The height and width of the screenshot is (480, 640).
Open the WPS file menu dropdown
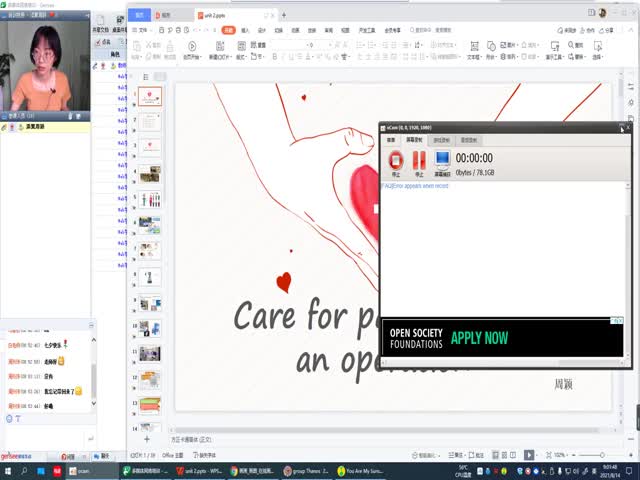(x=143, y=31)
